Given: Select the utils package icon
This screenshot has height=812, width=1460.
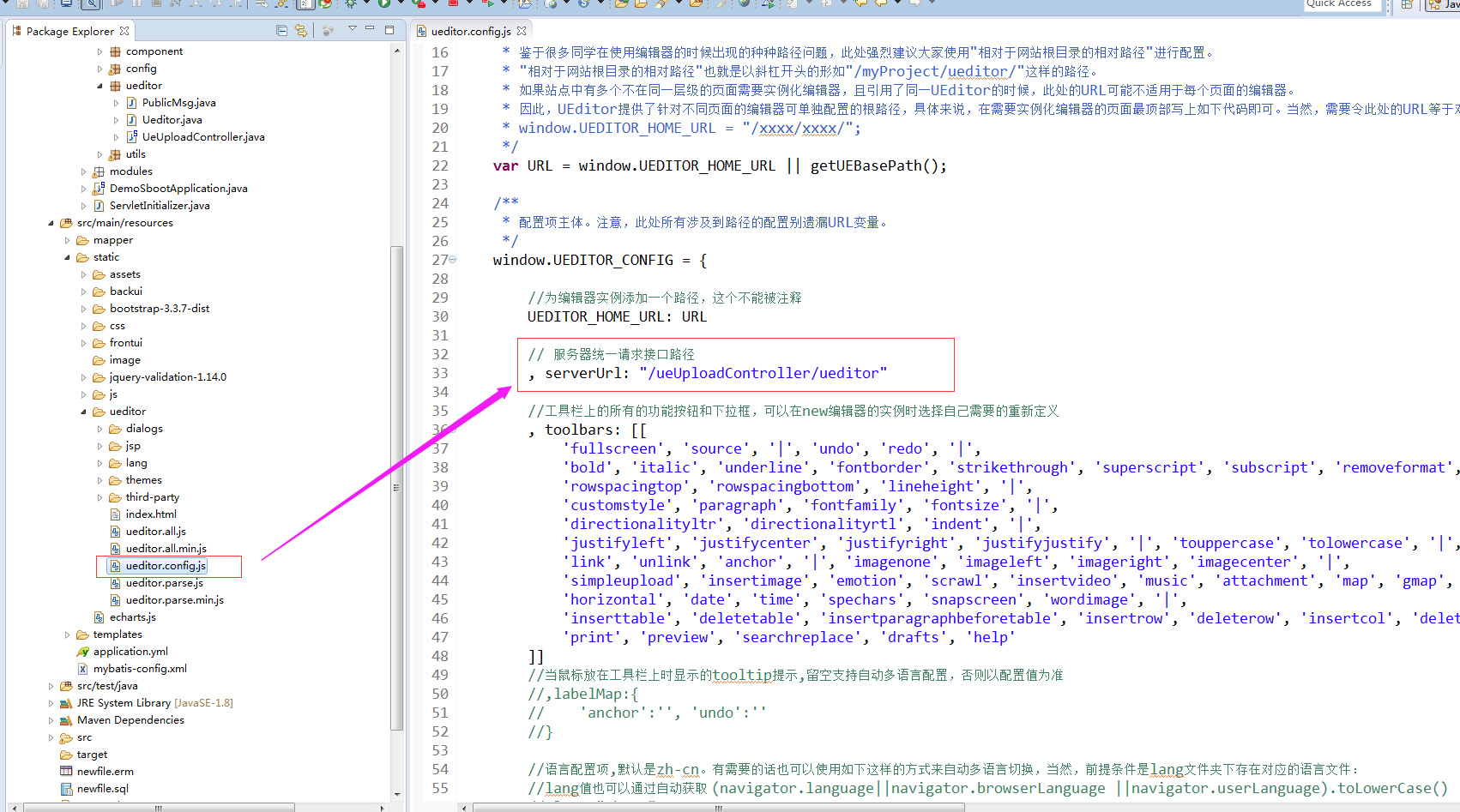Looking at the screenshot, I should (x=115, y=154).
